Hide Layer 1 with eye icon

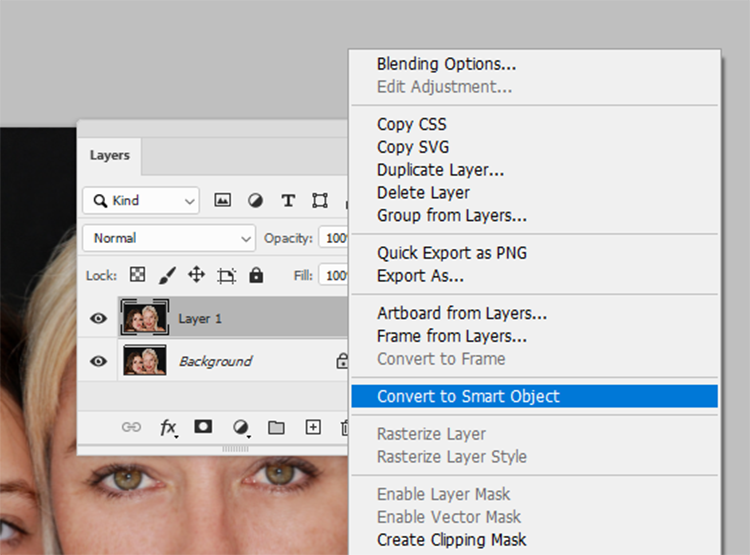pyautogui.click(x=99, y=318)
